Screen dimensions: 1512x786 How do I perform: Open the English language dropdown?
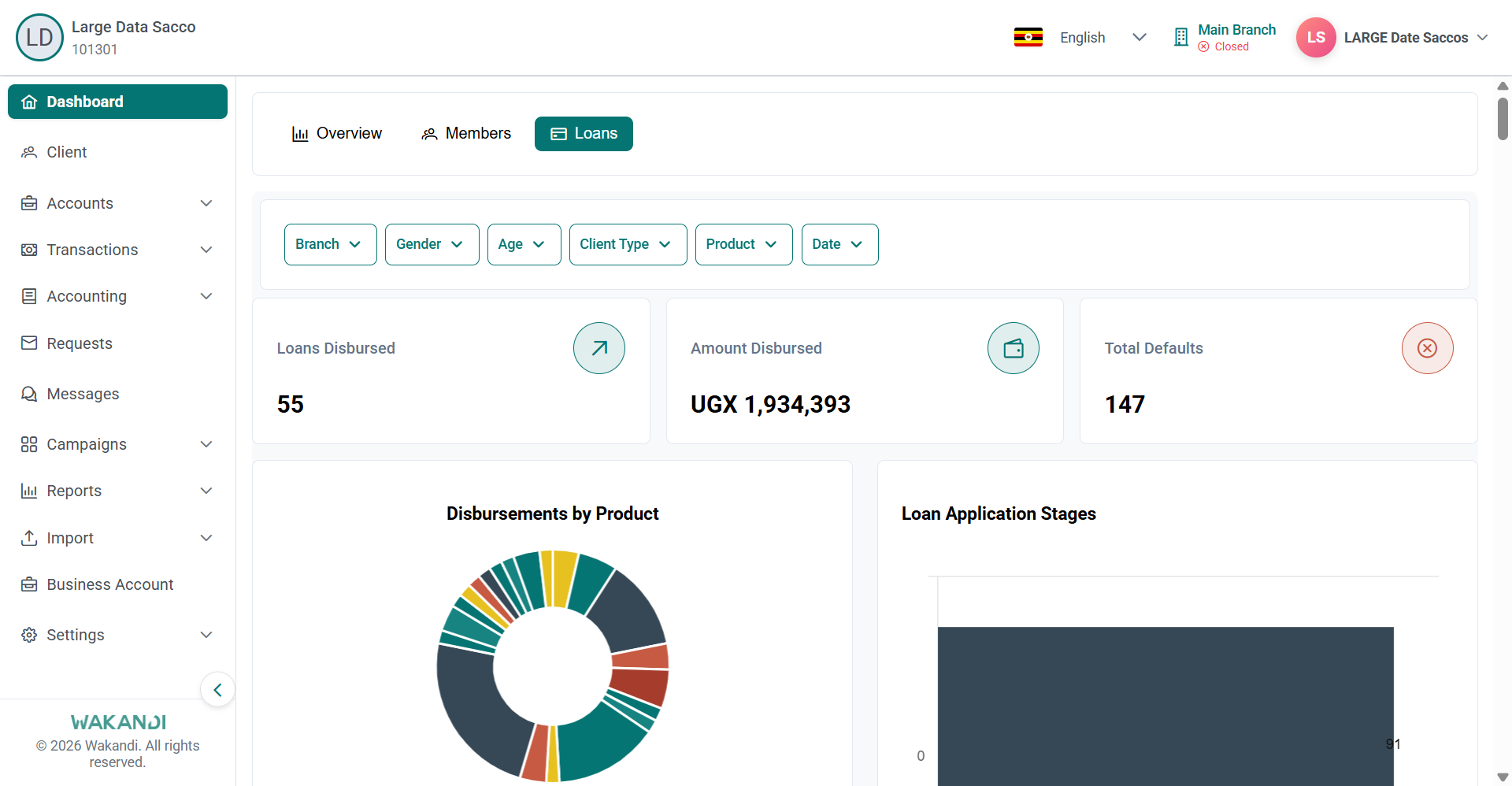[x=1102, y=37]
